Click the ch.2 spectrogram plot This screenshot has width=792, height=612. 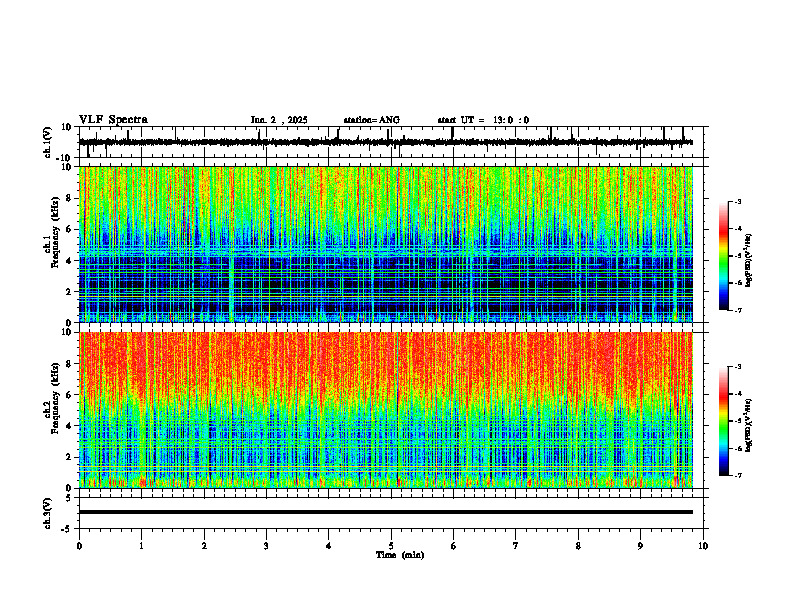click(x=386, y=410)
